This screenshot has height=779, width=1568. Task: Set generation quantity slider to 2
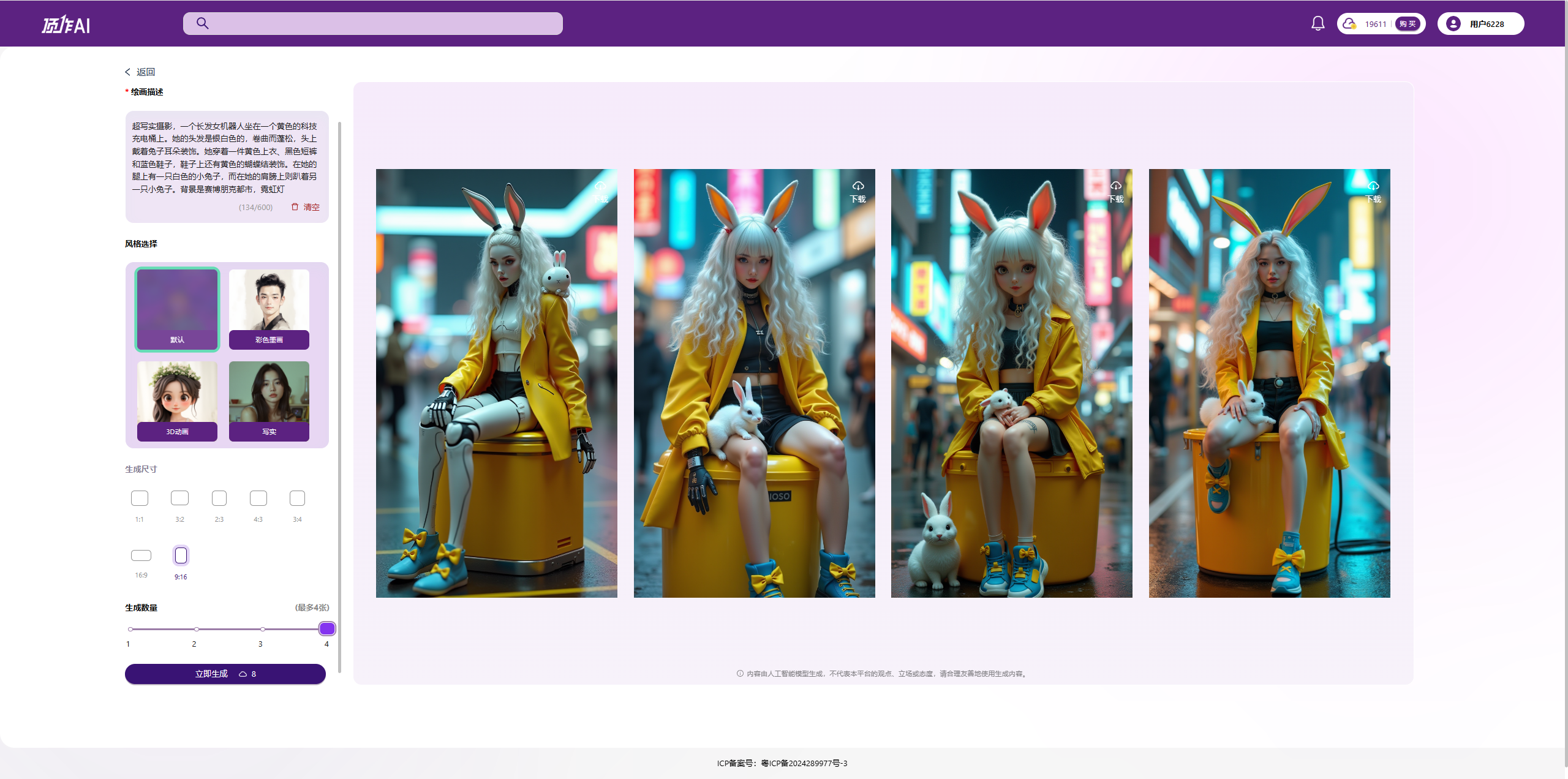[x=195, y=628]
